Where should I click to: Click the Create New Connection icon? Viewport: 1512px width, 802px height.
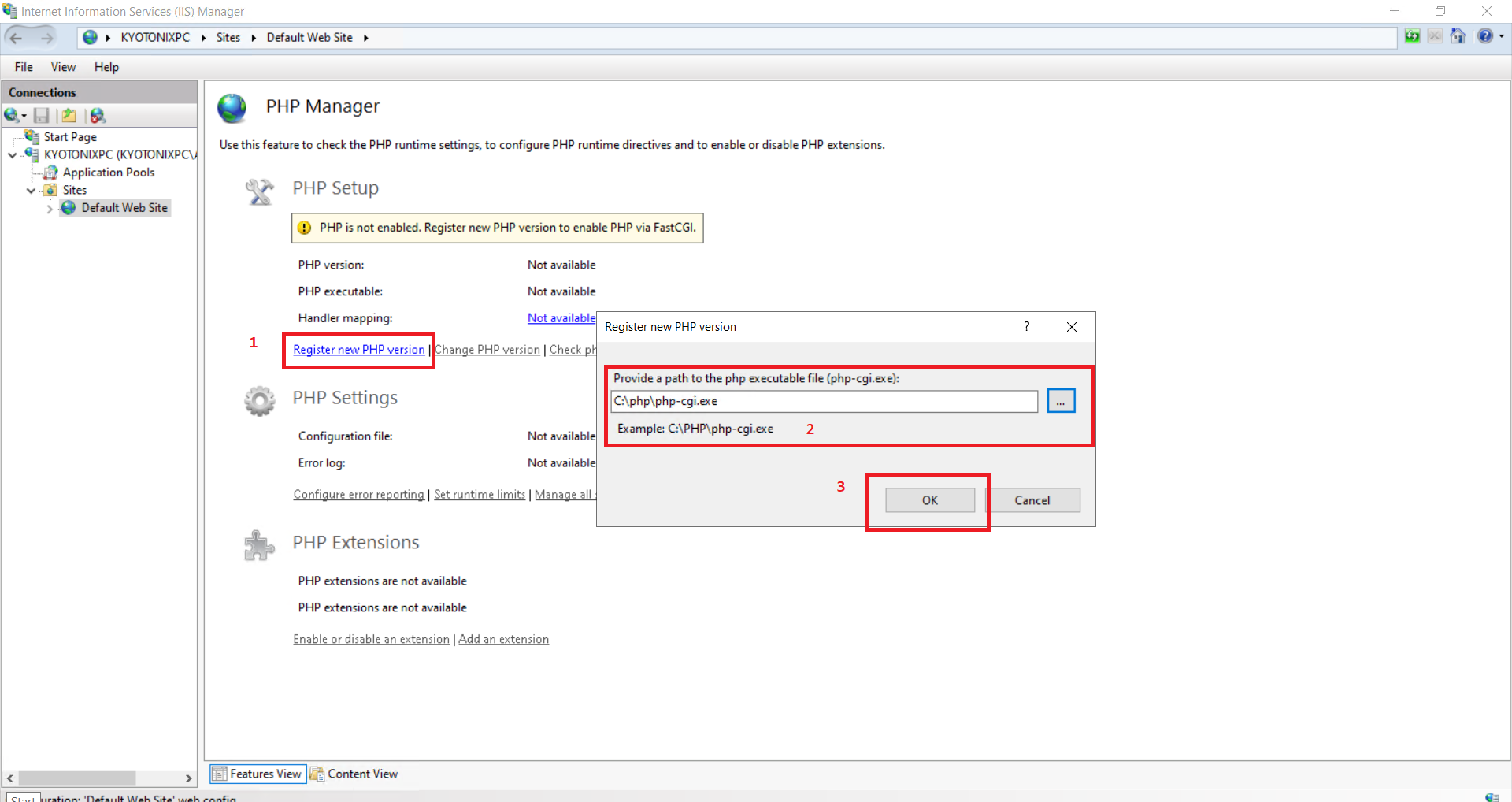tap(12, 116)
